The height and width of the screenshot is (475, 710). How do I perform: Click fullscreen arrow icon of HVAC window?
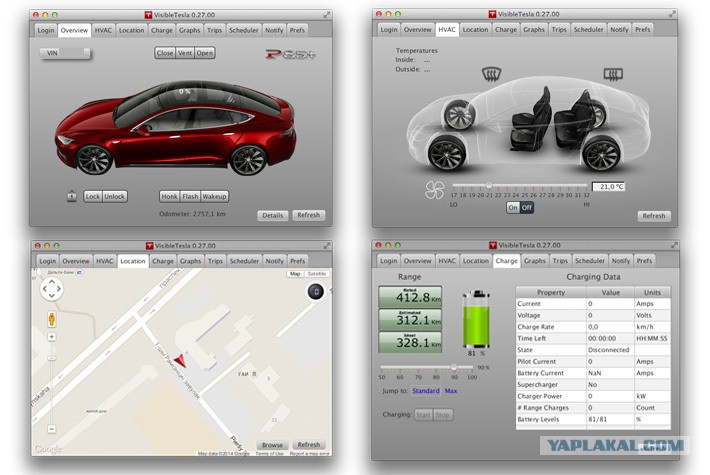click(x=672, y=14)
